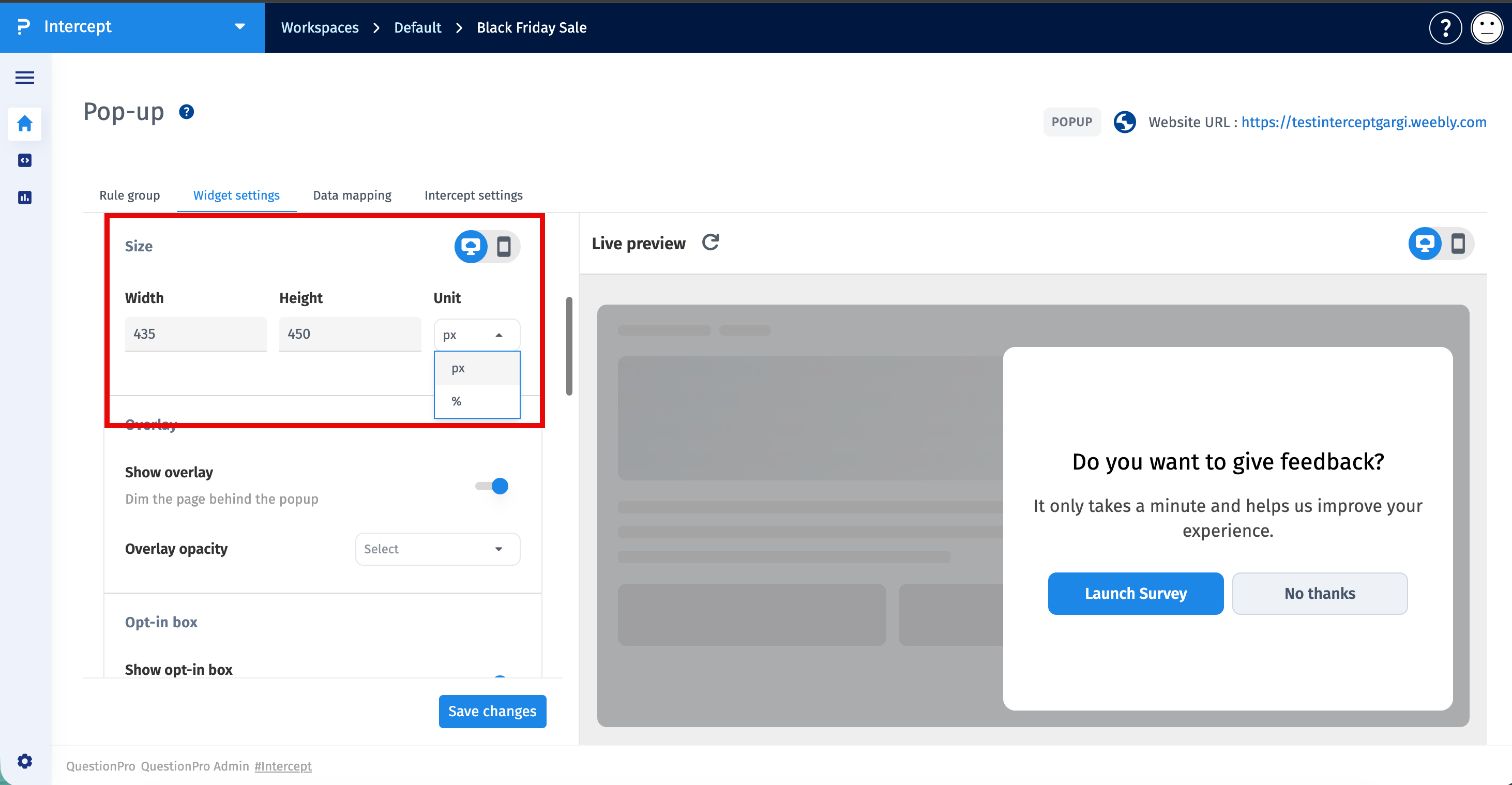1512x785 pixels.
Task: Choose px from the Unit list
Action: click(477, 368)
